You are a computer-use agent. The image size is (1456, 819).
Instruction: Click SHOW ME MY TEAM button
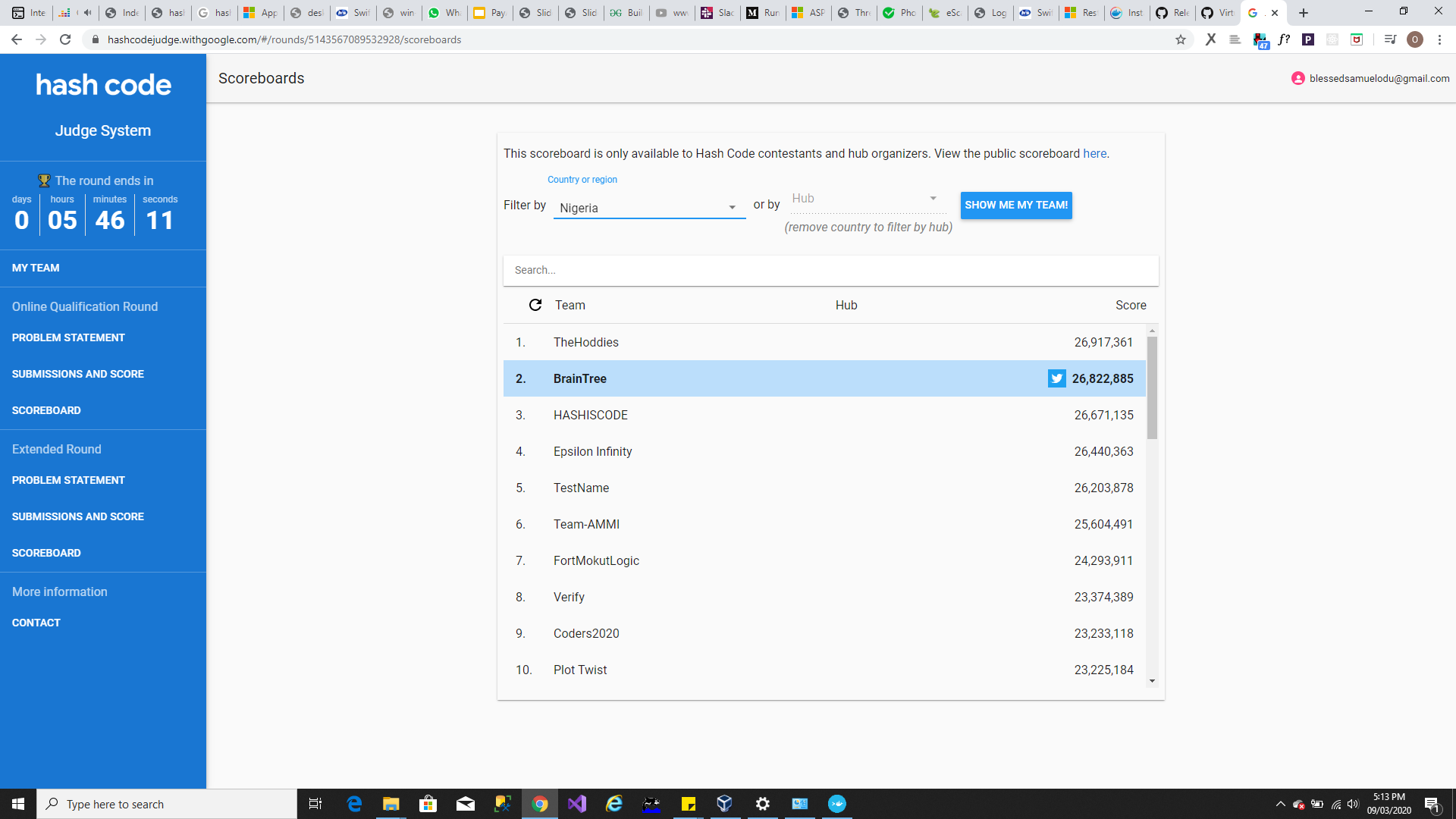[x=1016, y=204]
